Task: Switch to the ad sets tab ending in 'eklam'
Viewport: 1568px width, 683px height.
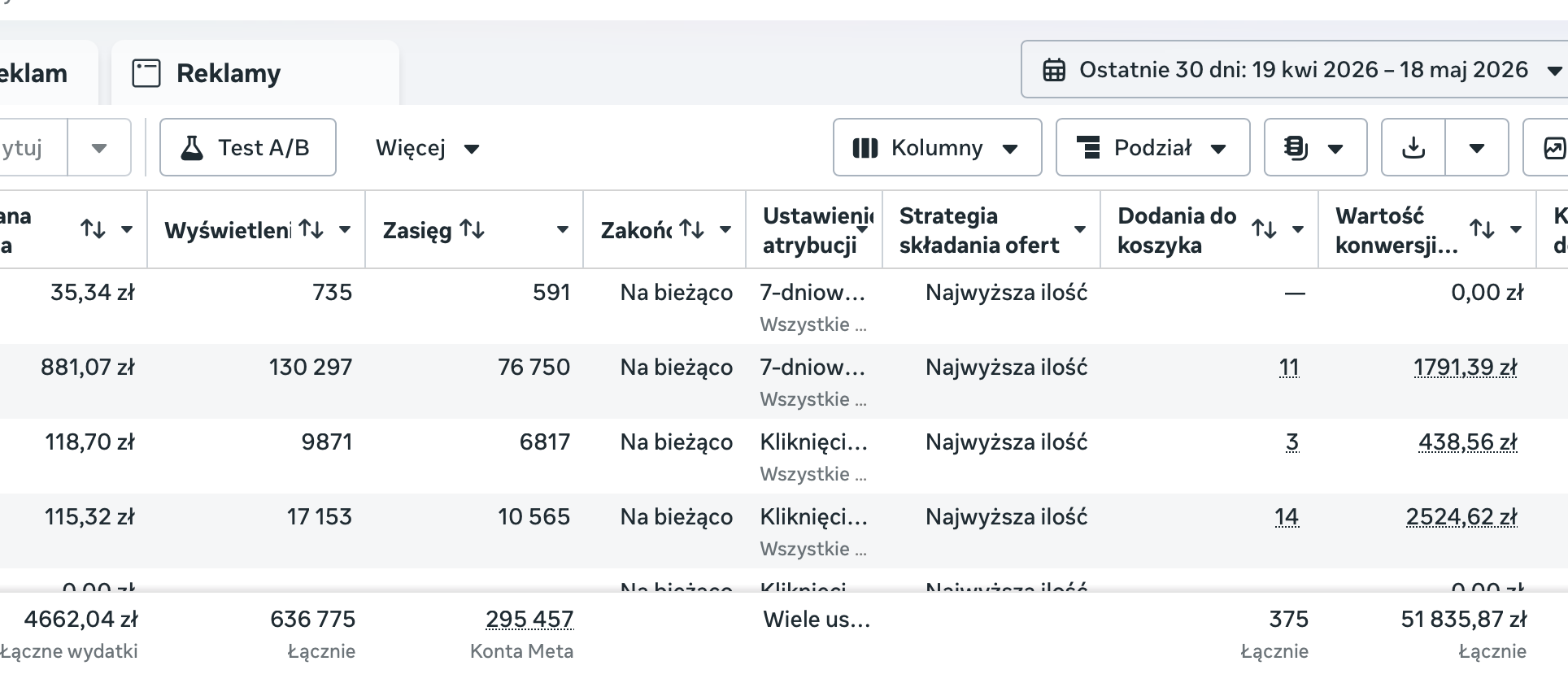Action: 49,73
